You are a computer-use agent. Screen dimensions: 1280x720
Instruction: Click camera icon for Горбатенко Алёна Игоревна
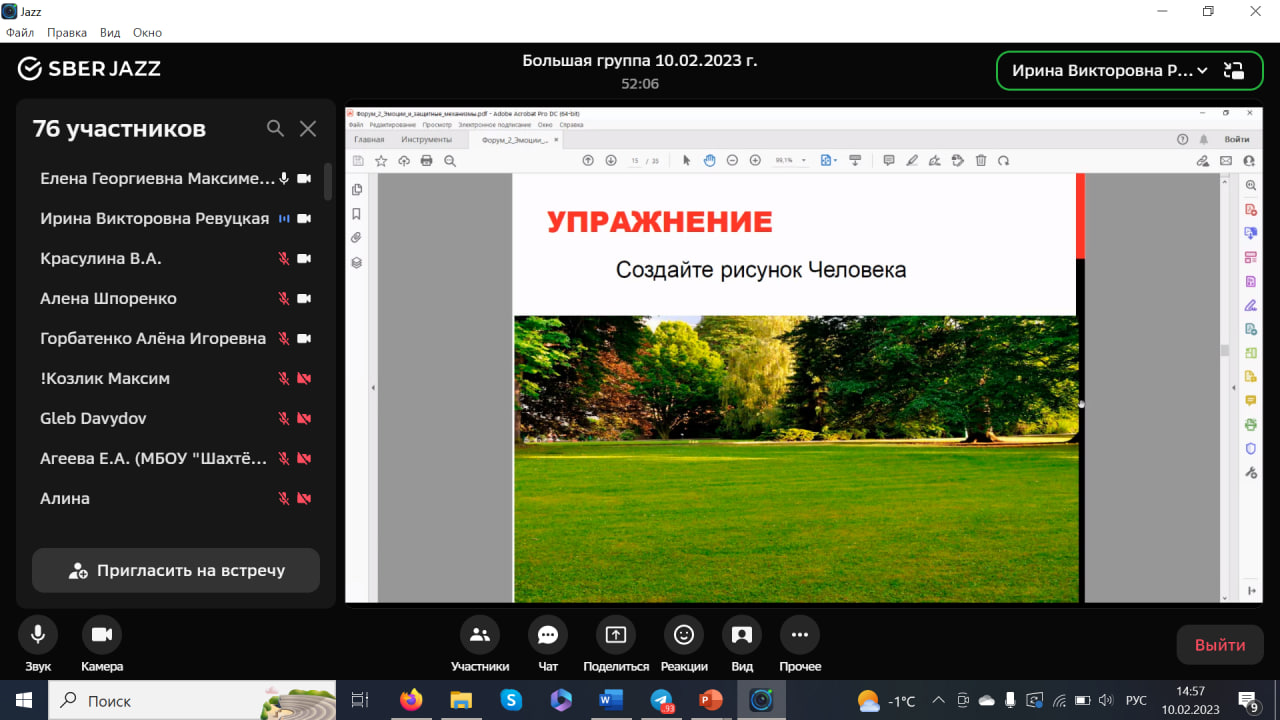[x=304, y=338]
